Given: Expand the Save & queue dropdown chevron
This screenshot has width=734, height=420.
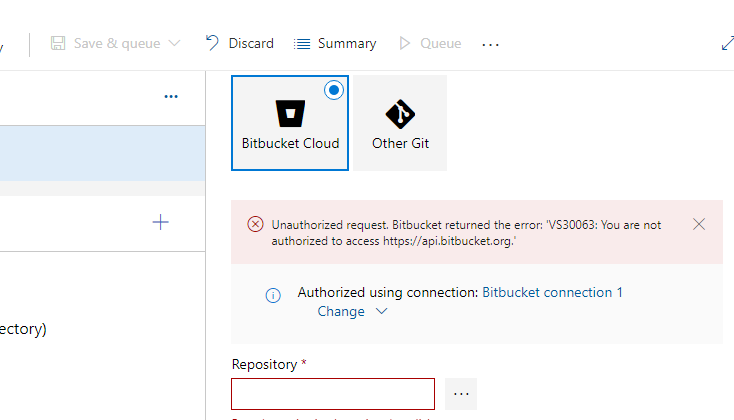Looking at the screenshot, I should tap(174, 43).
